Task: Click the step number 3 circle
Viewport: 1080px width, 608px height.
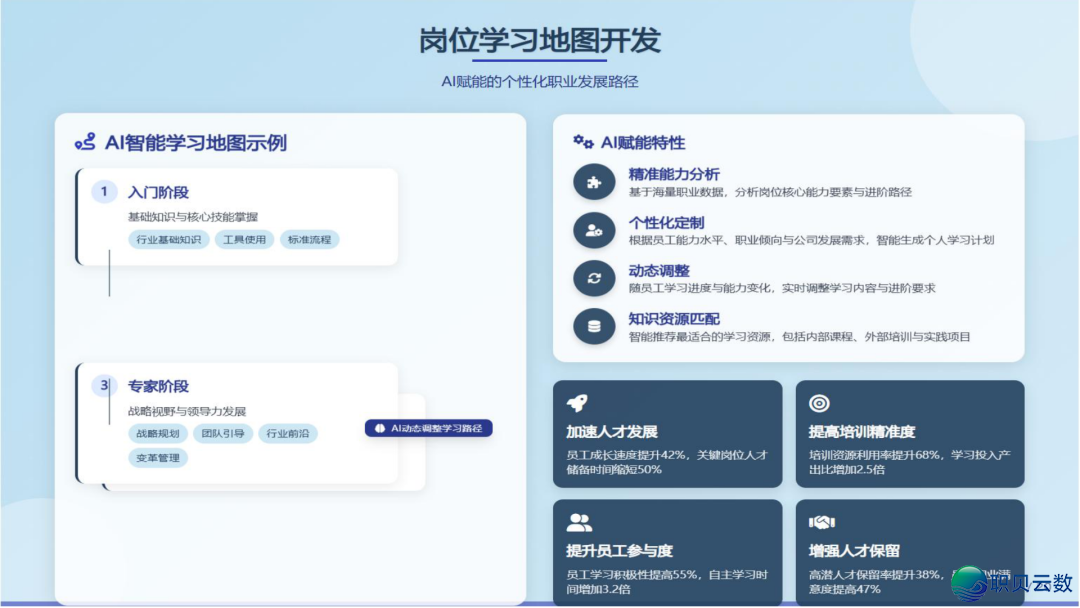Action: point(104,386)
